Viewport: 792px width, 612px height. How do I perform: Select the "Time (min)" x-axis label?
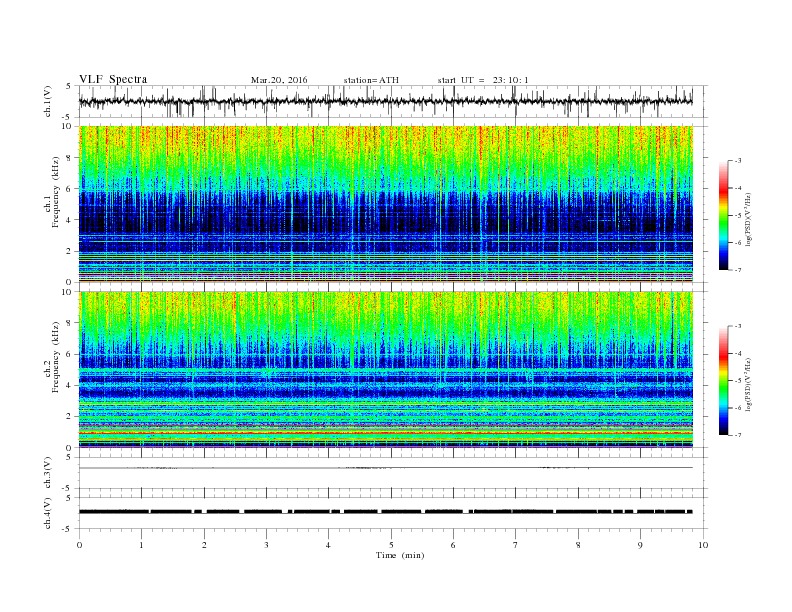point(400,555)
